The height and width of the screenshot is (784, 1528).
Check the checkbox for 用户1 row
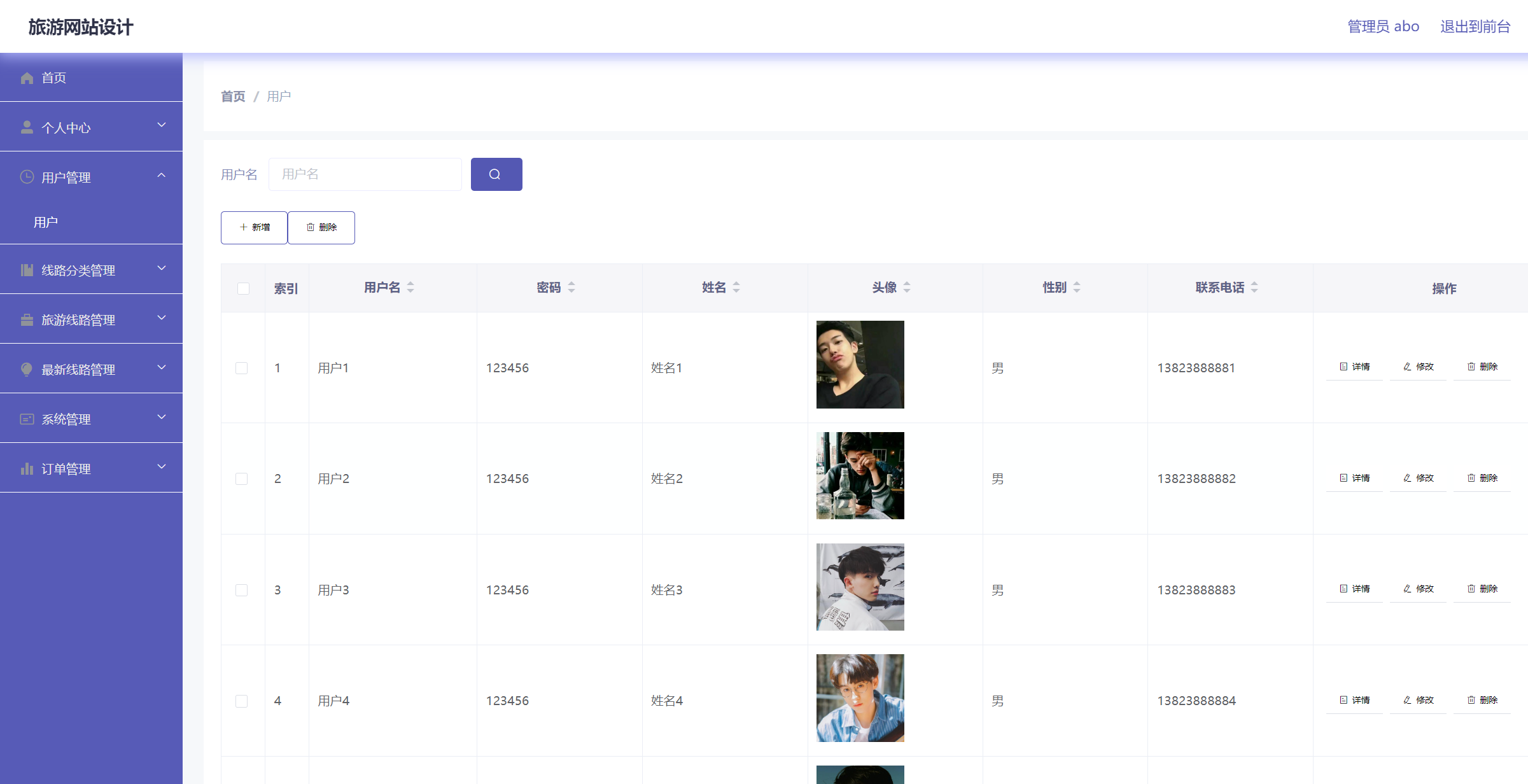coord(242,368)
